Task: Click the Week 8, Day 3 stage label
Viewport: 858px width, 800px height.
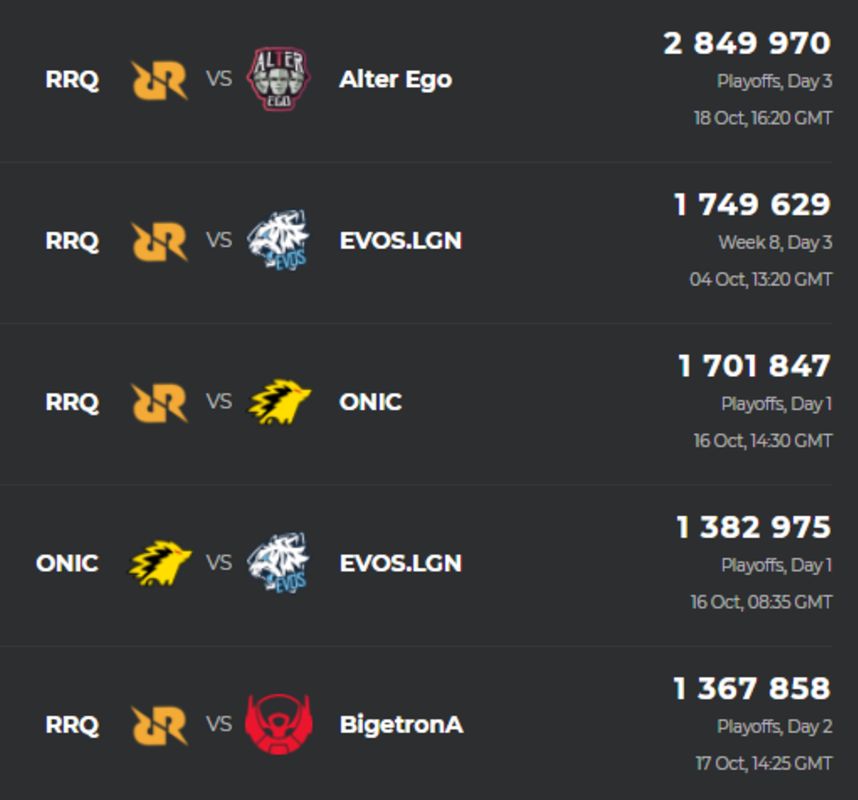Action: click(x=775, y=242)
